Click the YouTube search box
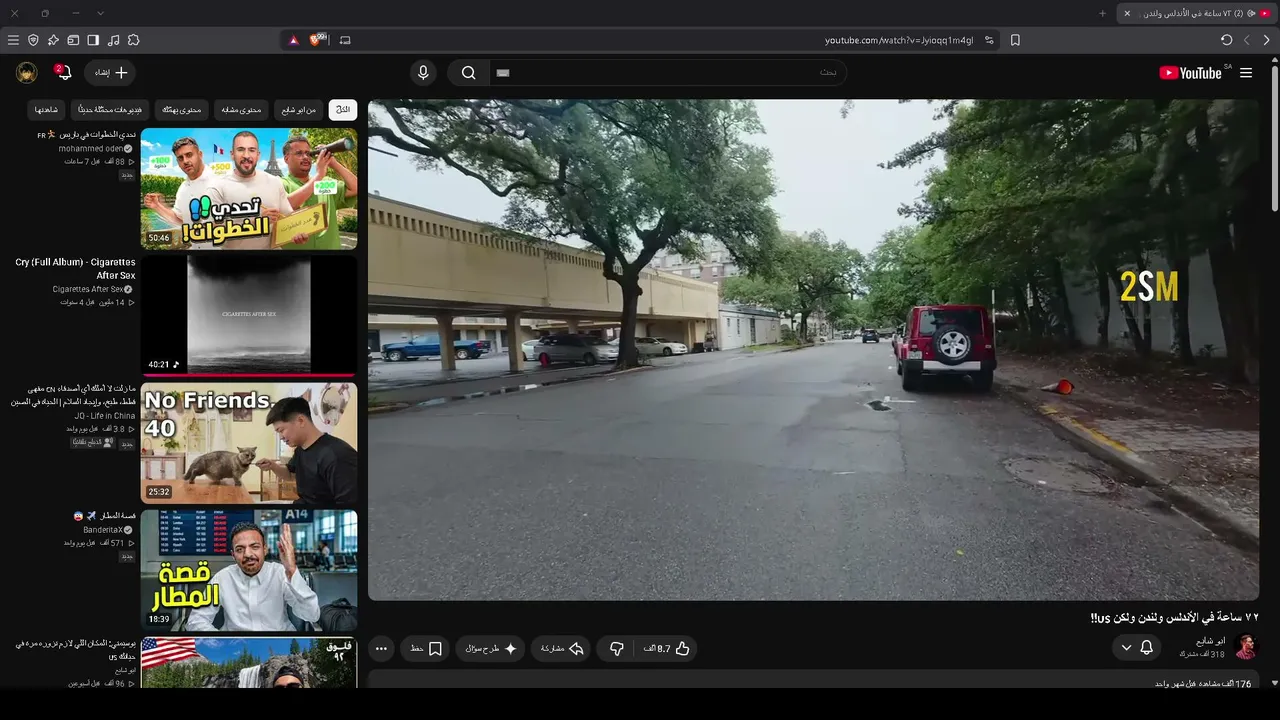Viewport: 1280px width, 720px height. [x=668, y=72]
